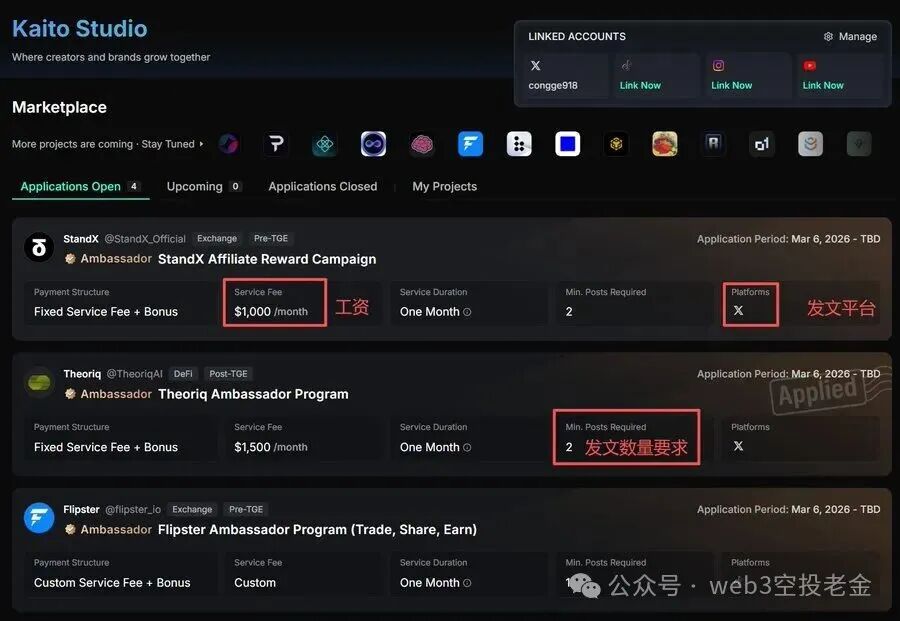This screenshot has width=900, height=621.
Task: Click the Pre-TGE tag on StandX card
Action: (x=271, y=238)
